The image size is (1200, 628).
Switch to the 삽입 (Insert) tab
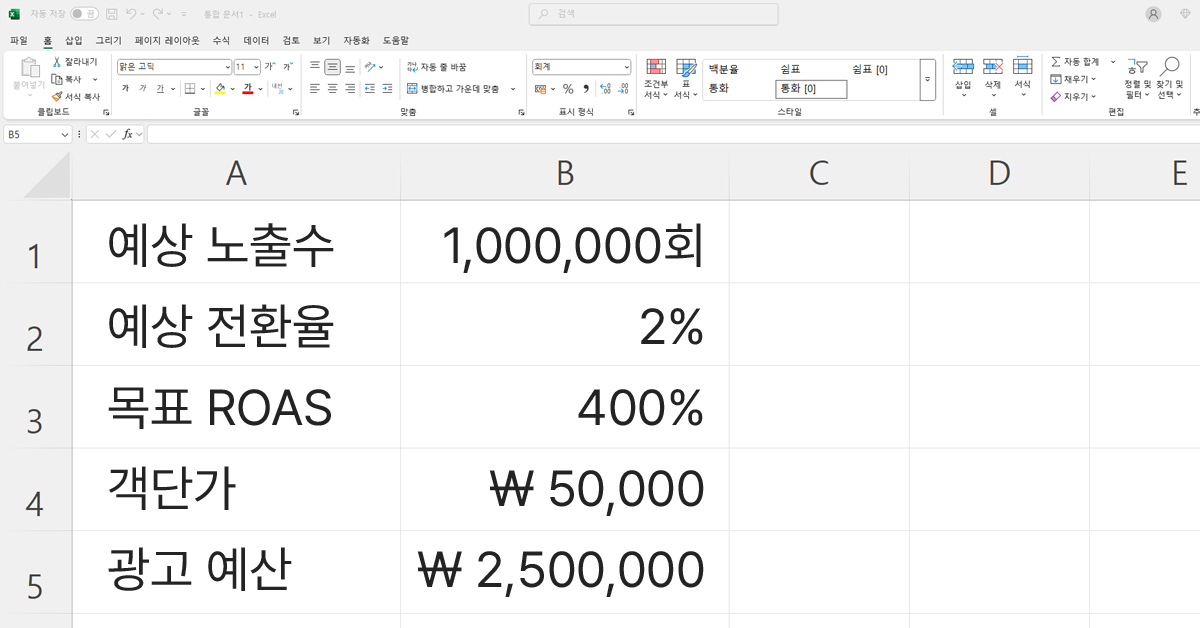[x=74, y=41]
